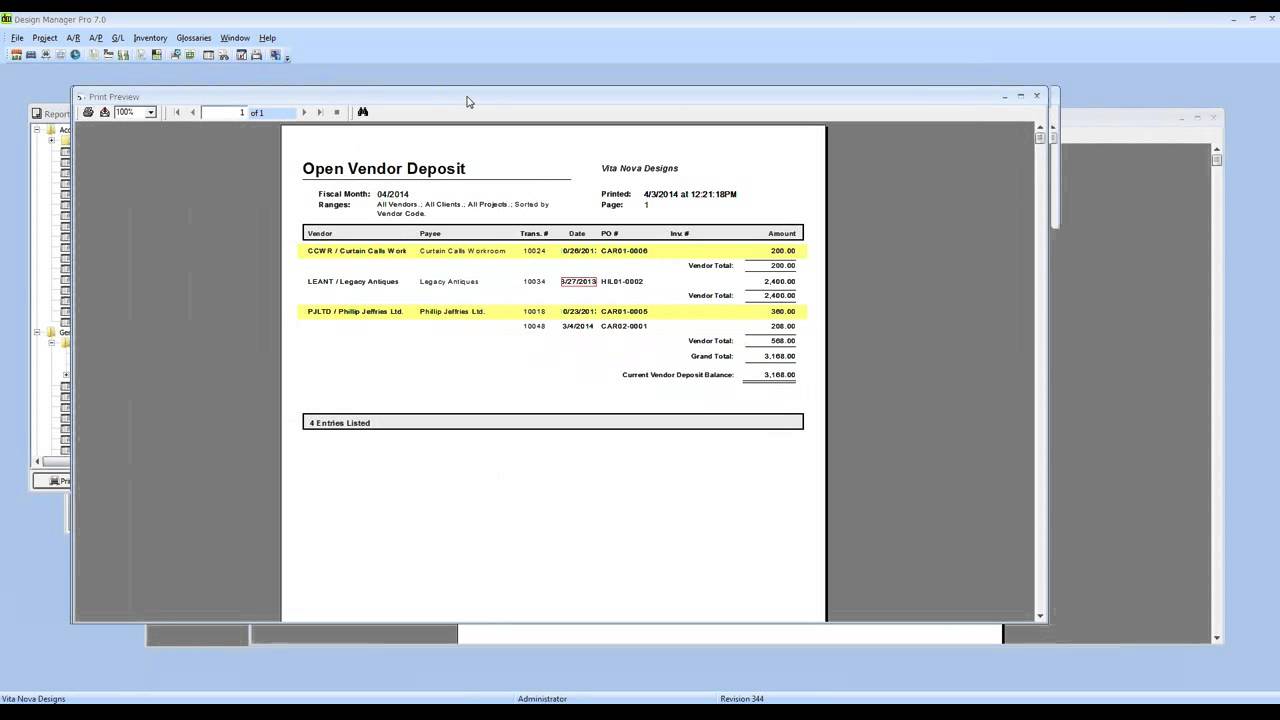Screen dimensions: 1280x720
Task: Click vendor 'CCWR / Curtain Calls Work'
Action: pyautogui.click(x=357, y=251)
